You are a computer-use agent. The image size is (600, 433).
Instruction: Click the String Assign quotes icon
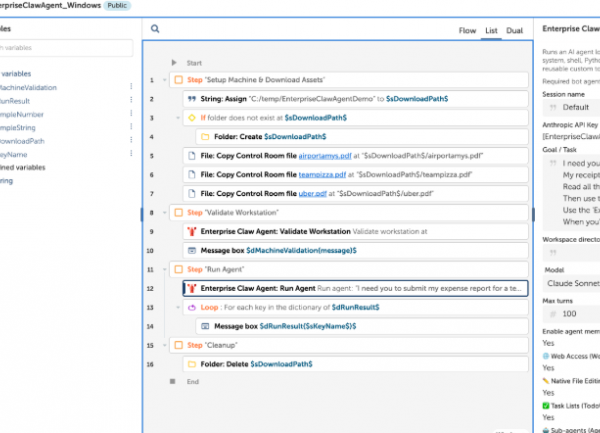(192, 99)
